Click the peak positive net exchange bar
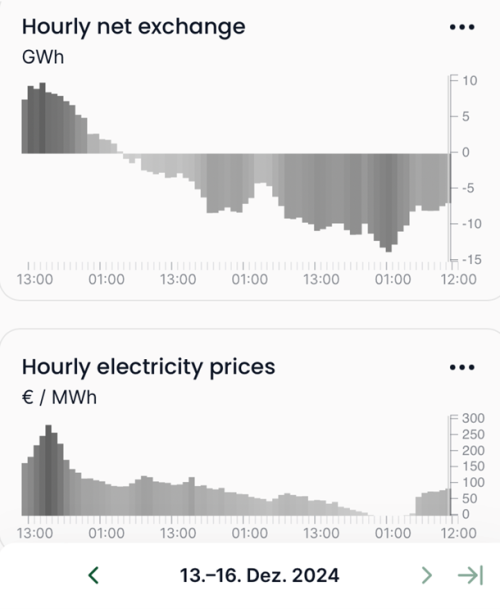Image resolution: width=500 pixels, height=609 pixels. pos(42,118)
